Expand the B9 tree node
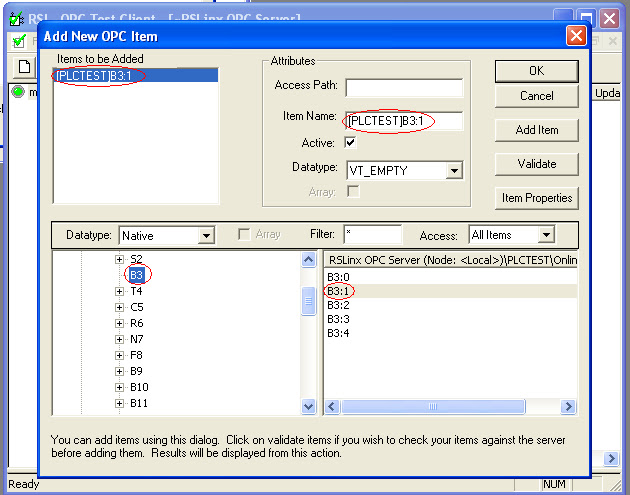This screenshot has width=630, height=495. 119,371
